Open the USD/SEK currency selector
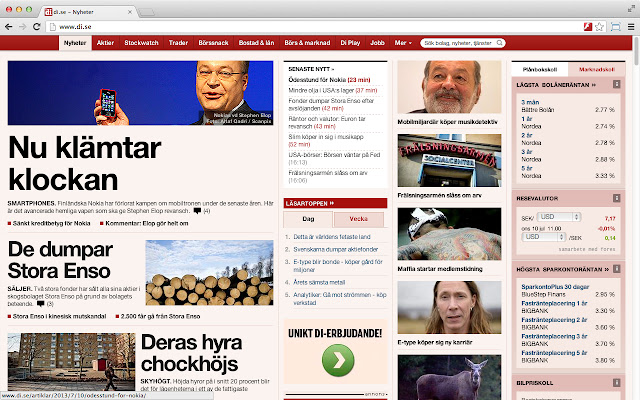 pos(544,237)
